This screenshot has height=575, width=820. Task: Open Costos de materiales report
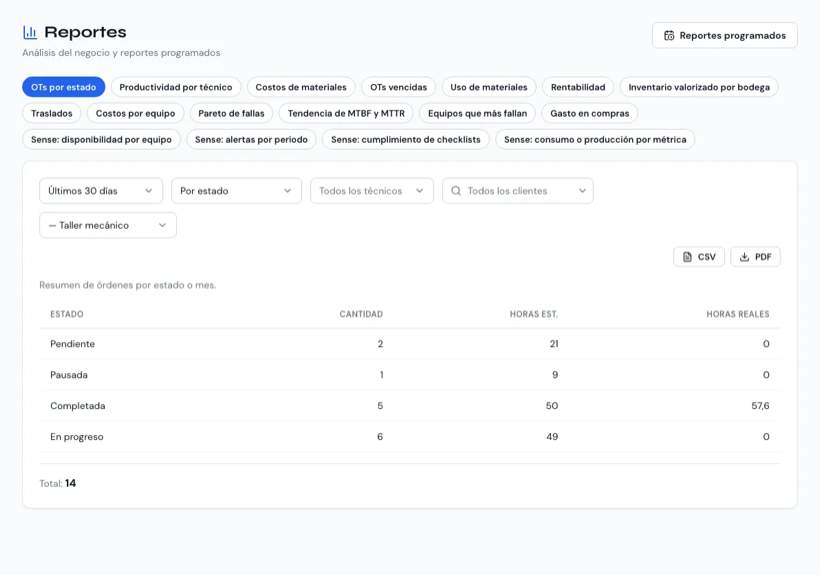[301, 87]
